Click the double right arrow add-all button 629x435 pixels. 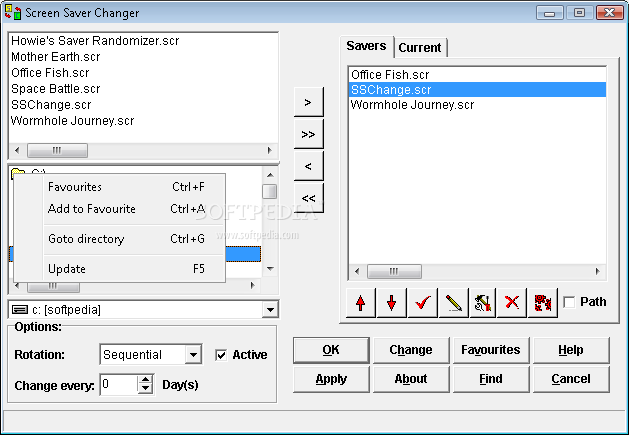click(x=308, y=134)
